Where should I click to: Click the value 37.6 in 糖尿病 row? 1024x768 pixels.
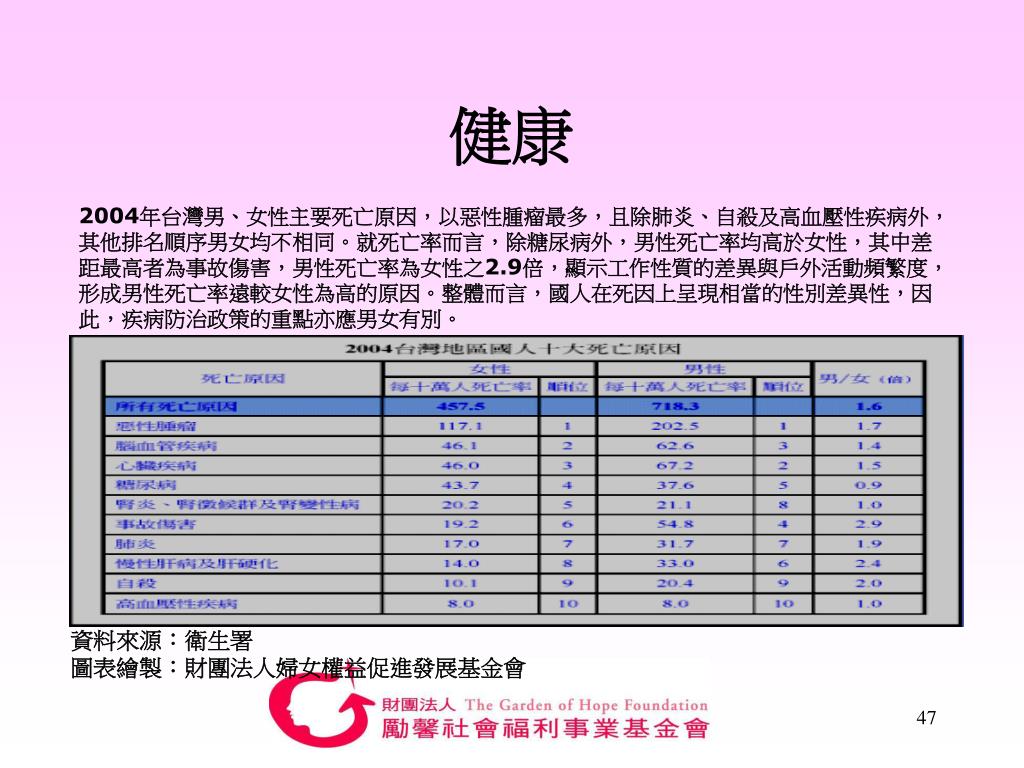pos(675,485)
